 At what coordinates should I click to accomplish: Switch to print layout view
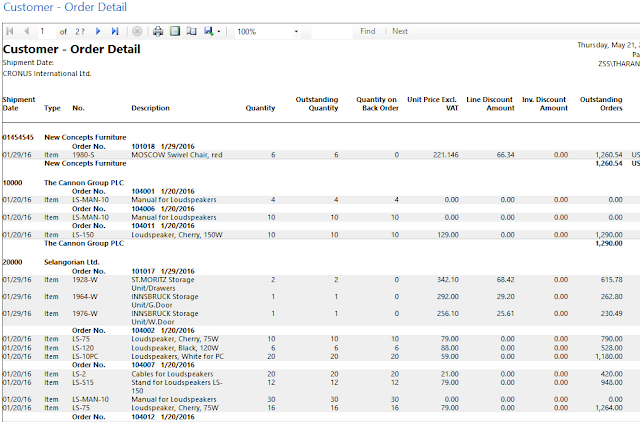pyautogui.click(x=174, y=32)
